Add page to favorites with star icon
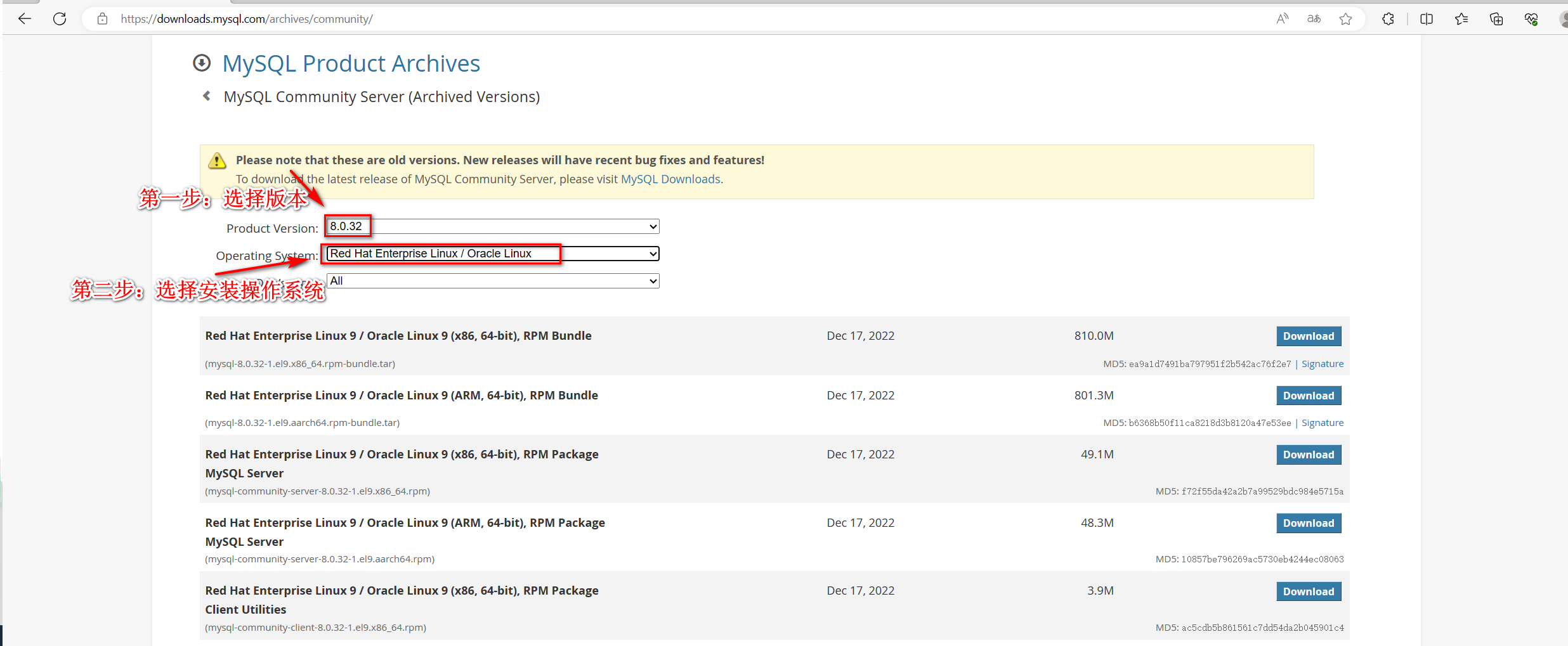The image size is (1568, 646). [x=1345, y=19]
